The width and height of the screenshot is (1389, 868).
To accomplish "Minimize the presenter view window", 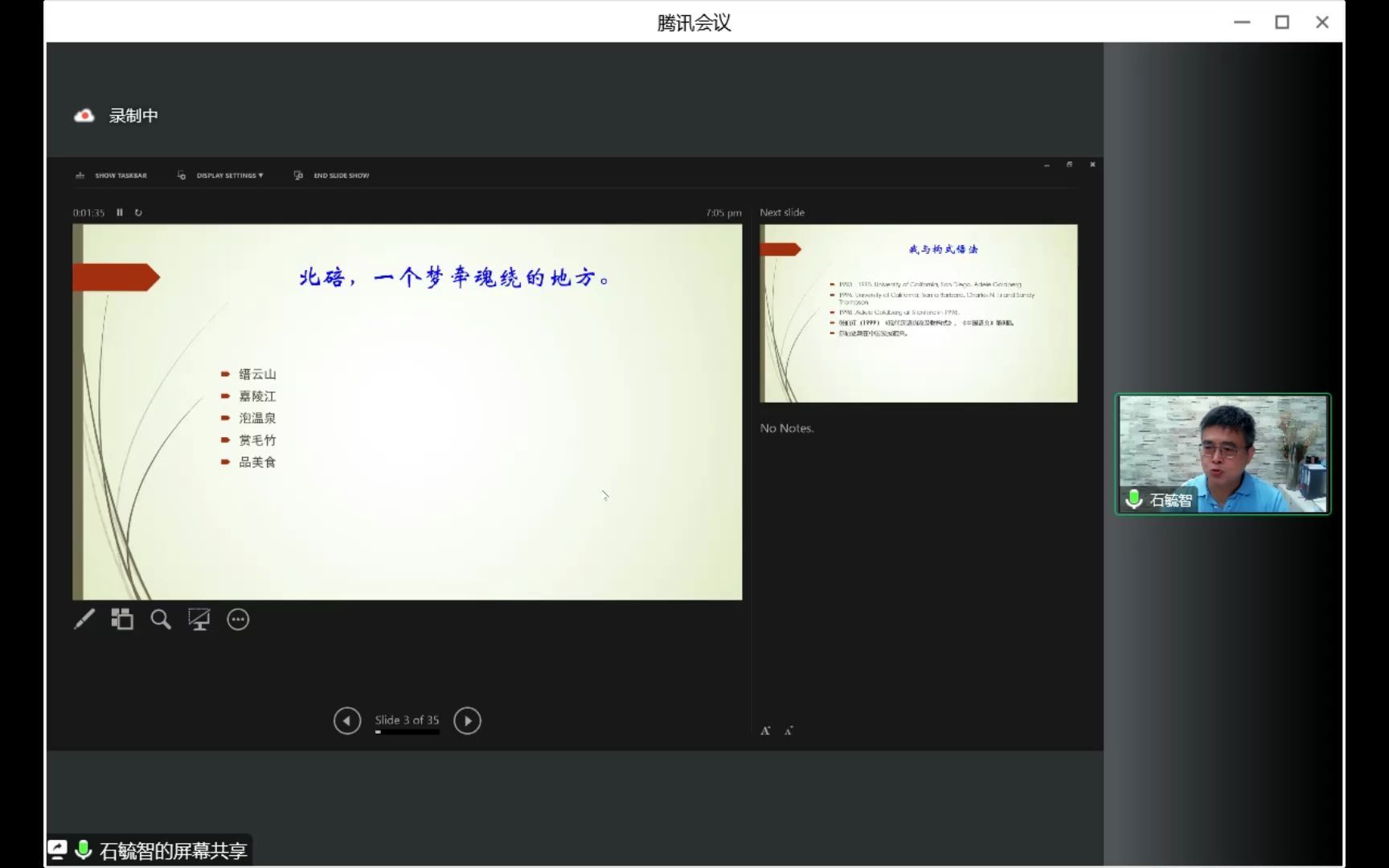I will 1047,165.
